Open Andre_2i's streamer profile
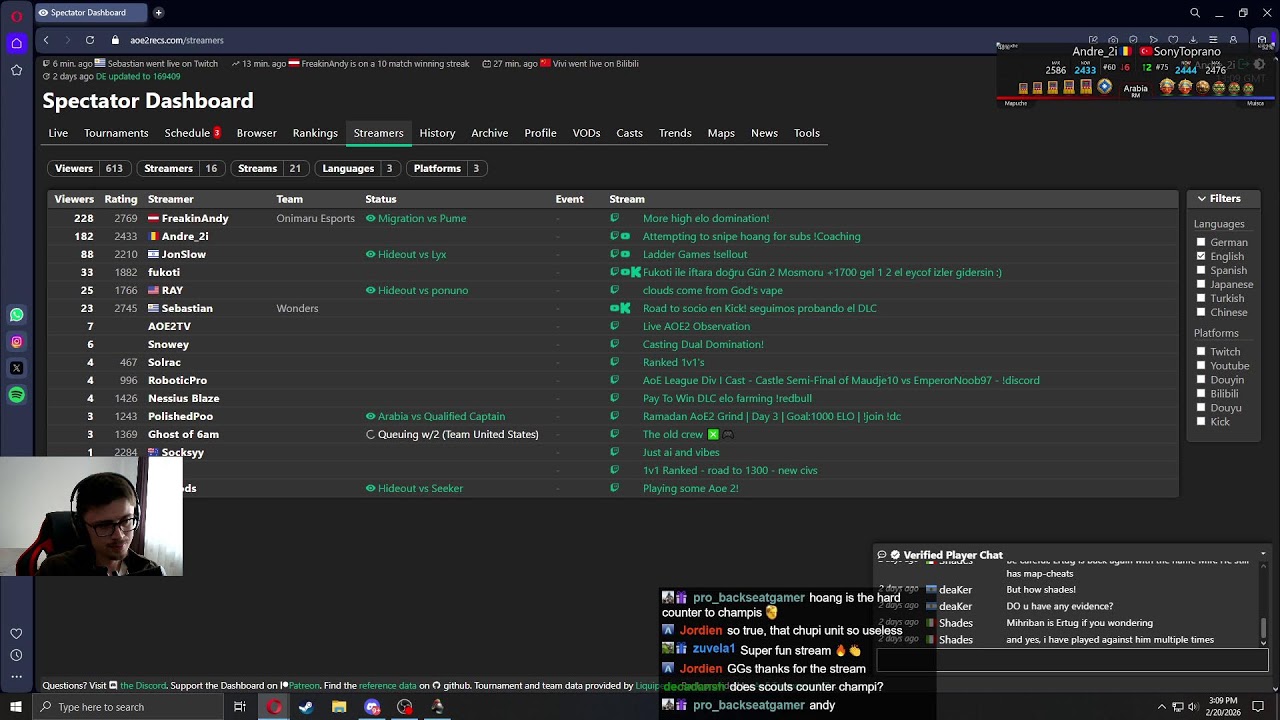Image resolution: width=1280 pixels, height=720 pixels. tap(185, 236)
